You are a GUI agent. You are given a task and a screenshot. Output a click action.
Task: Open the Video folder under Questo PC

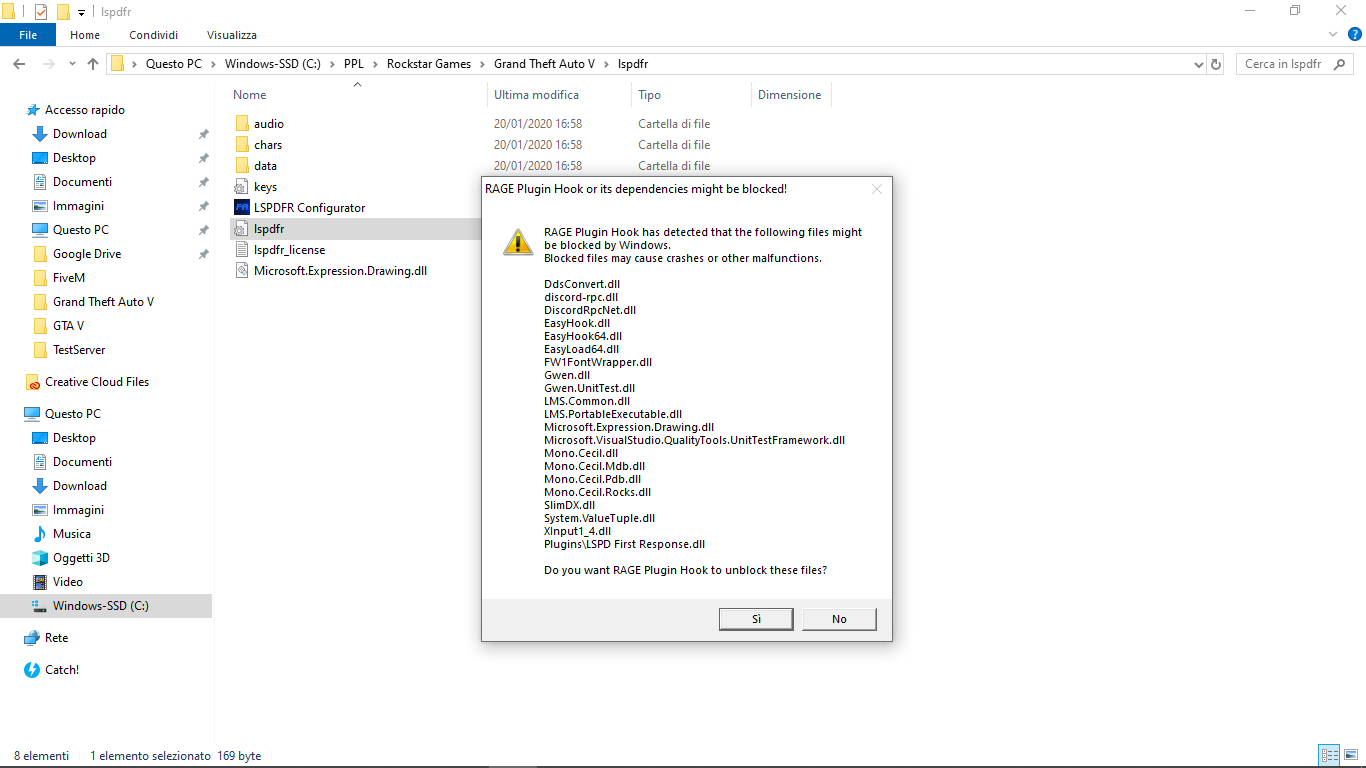(x=68, y=582)
